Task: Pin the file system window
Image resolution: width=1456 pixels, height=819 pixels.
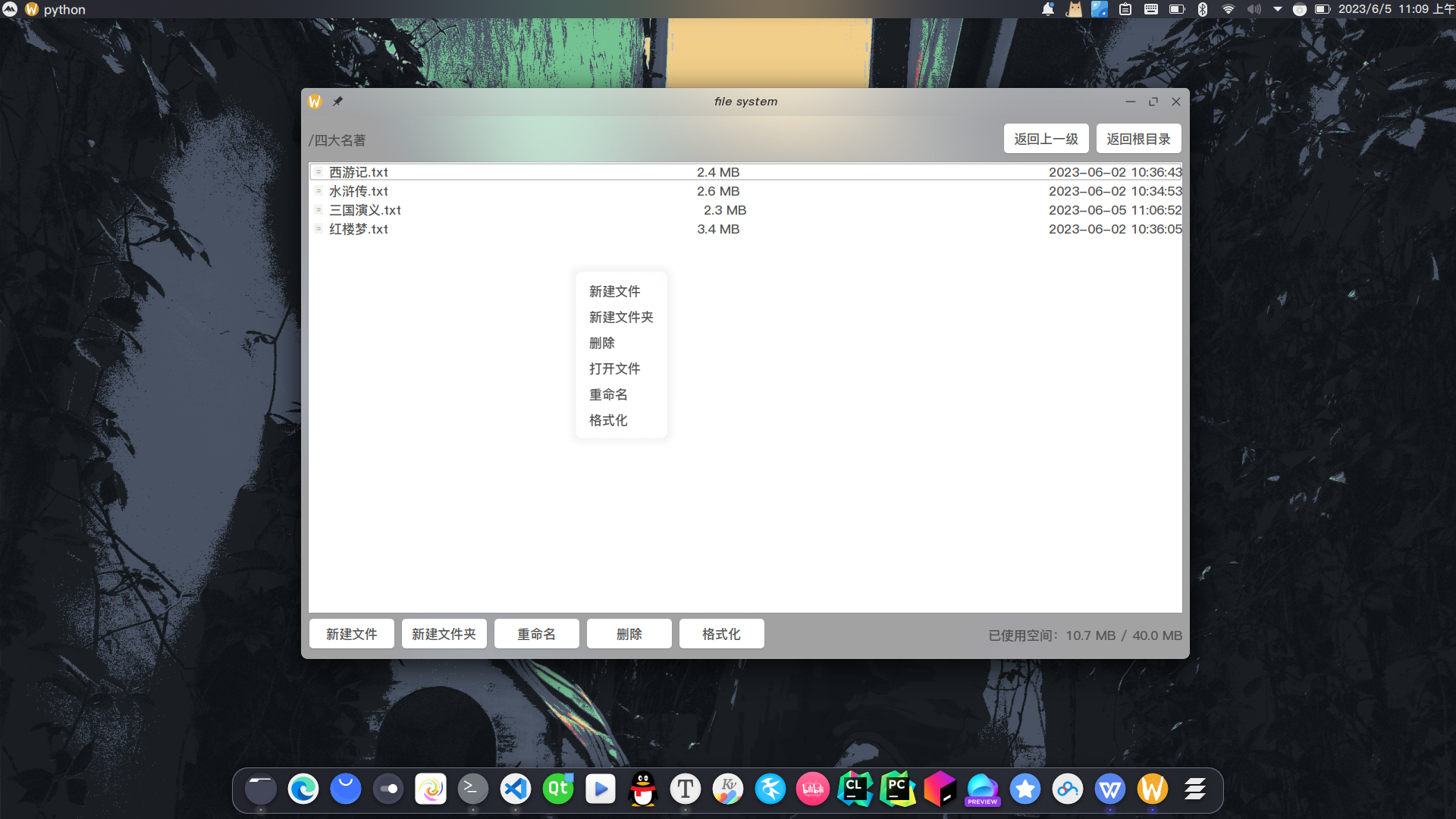Action: [x=337, y=101]
